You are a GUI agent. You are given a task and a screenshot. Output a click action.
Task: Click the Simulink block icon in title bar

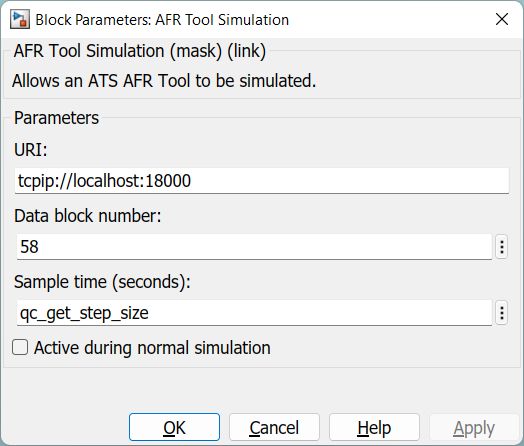[20, 19]
